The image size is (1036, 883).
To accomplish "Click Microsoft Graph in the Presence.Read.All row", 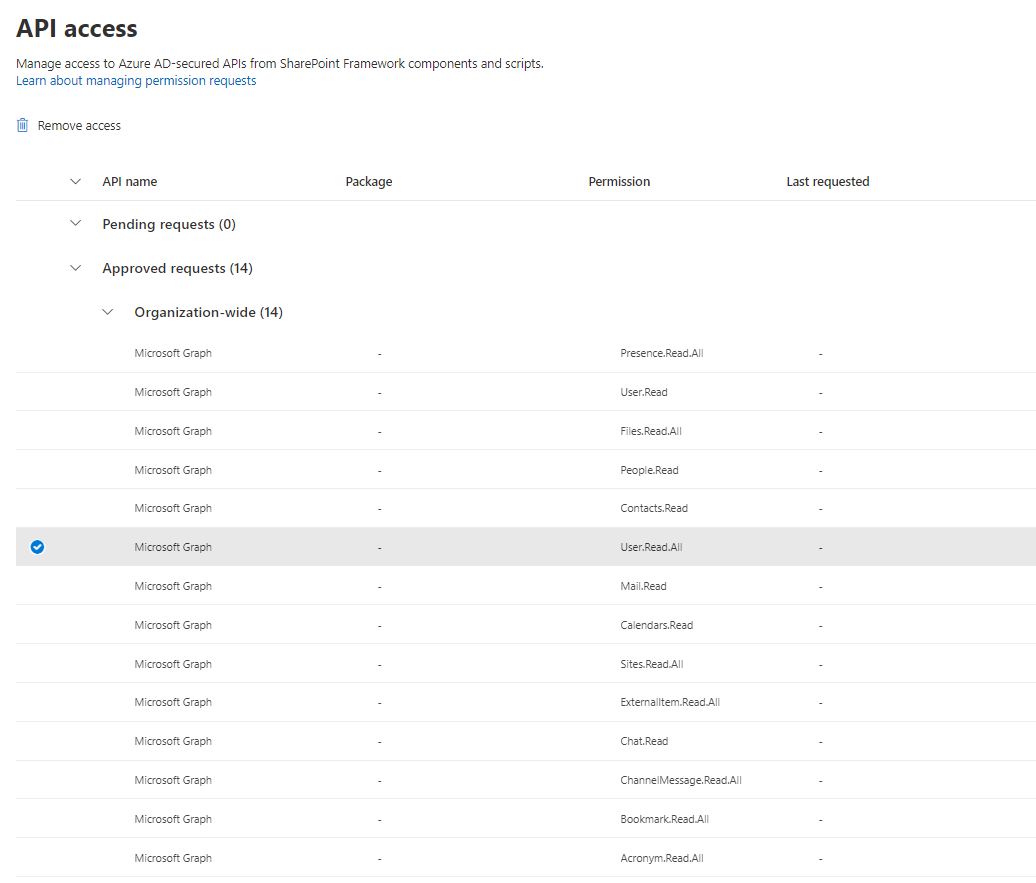I will [173, 353].
